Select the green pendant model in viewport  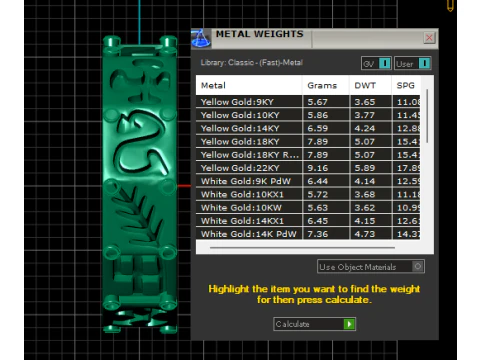139,185
